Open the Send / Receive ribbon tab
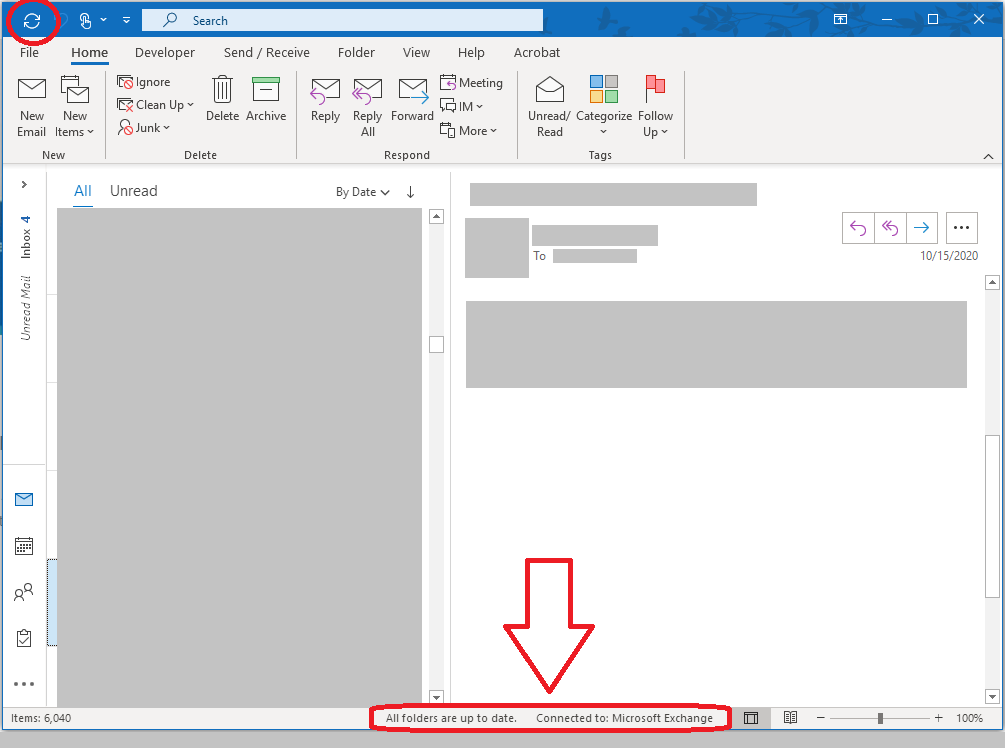Image resolution: width=1005 pixels, height=748 pixels. (x=266, y=53)
